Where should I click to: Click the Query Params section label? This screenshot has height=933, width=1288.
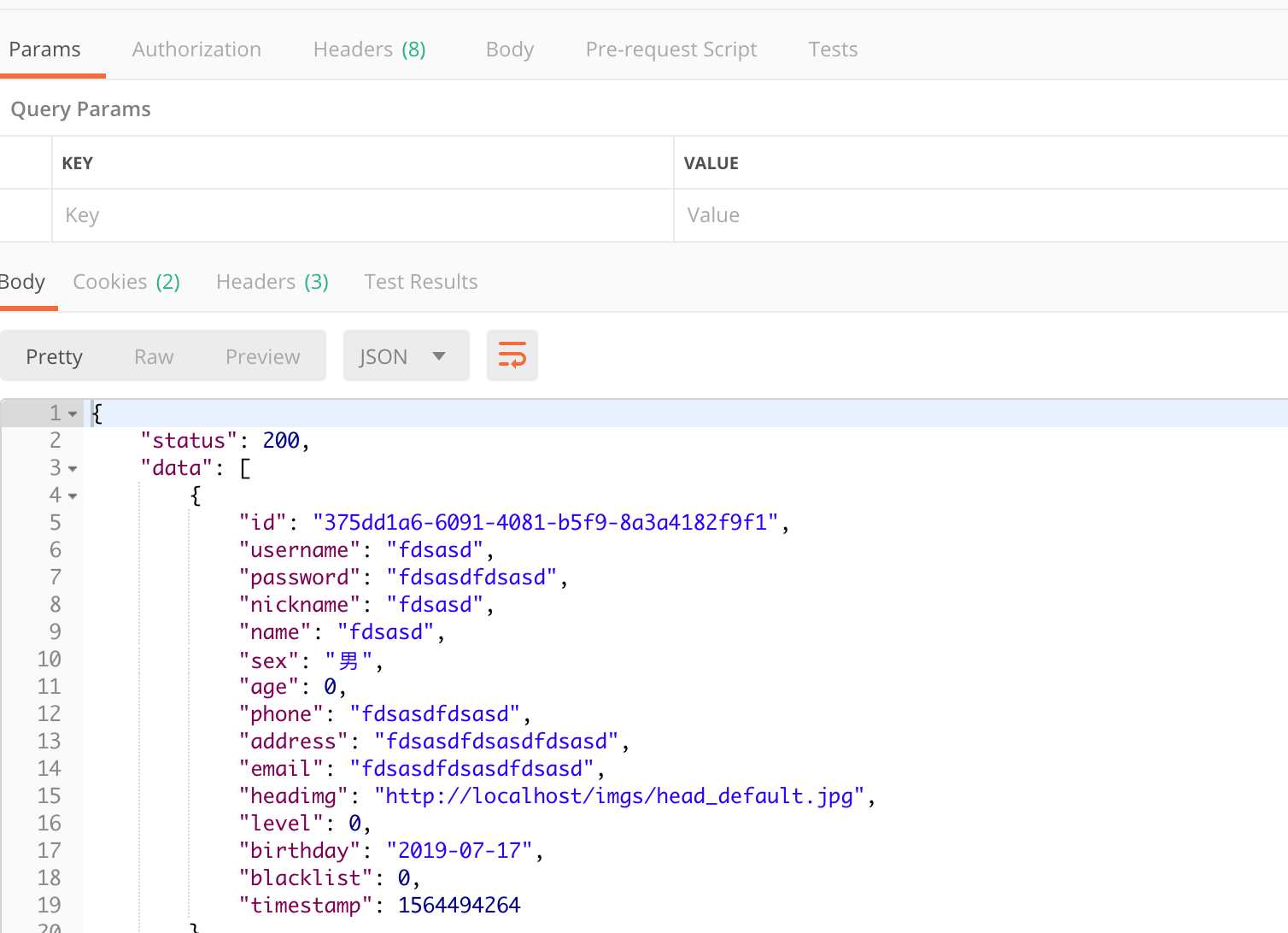(x=81, y=109)
